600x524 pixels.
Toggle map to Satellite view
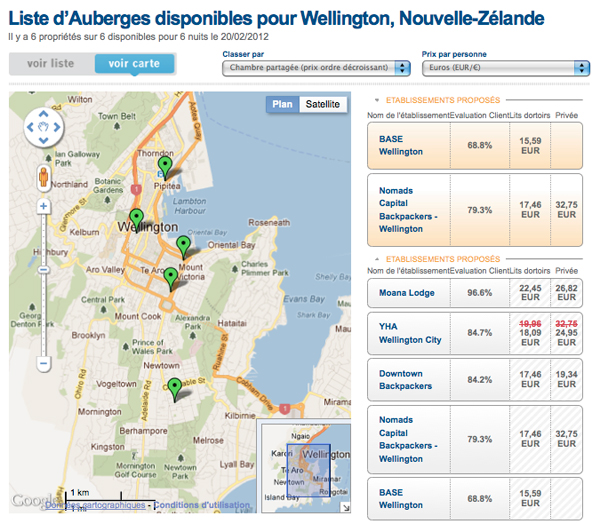(322, 104)
